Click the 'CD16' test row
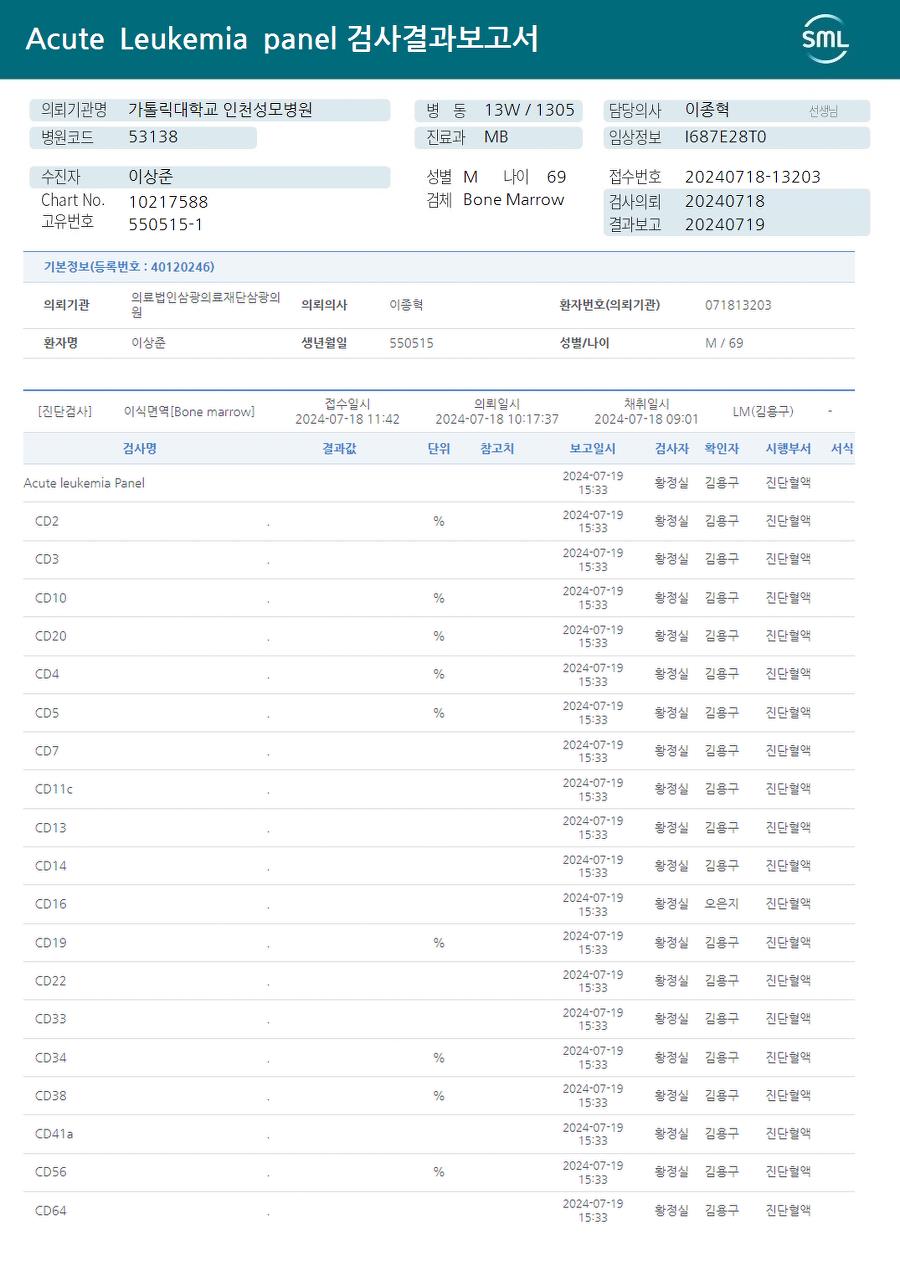Viewport: 900px width, 1271px height. (439, 904)
